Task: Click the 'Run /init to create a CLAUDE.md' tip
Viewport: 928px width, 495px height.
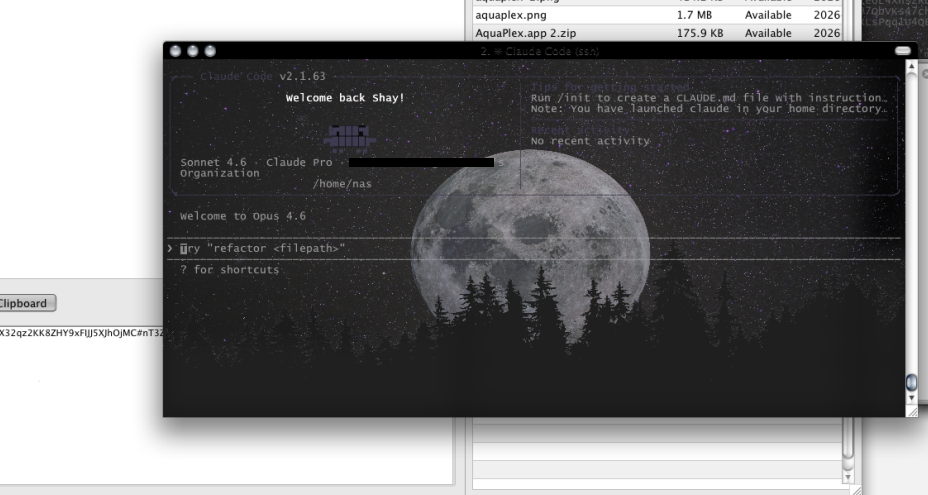Action: [x=708, y=98]
